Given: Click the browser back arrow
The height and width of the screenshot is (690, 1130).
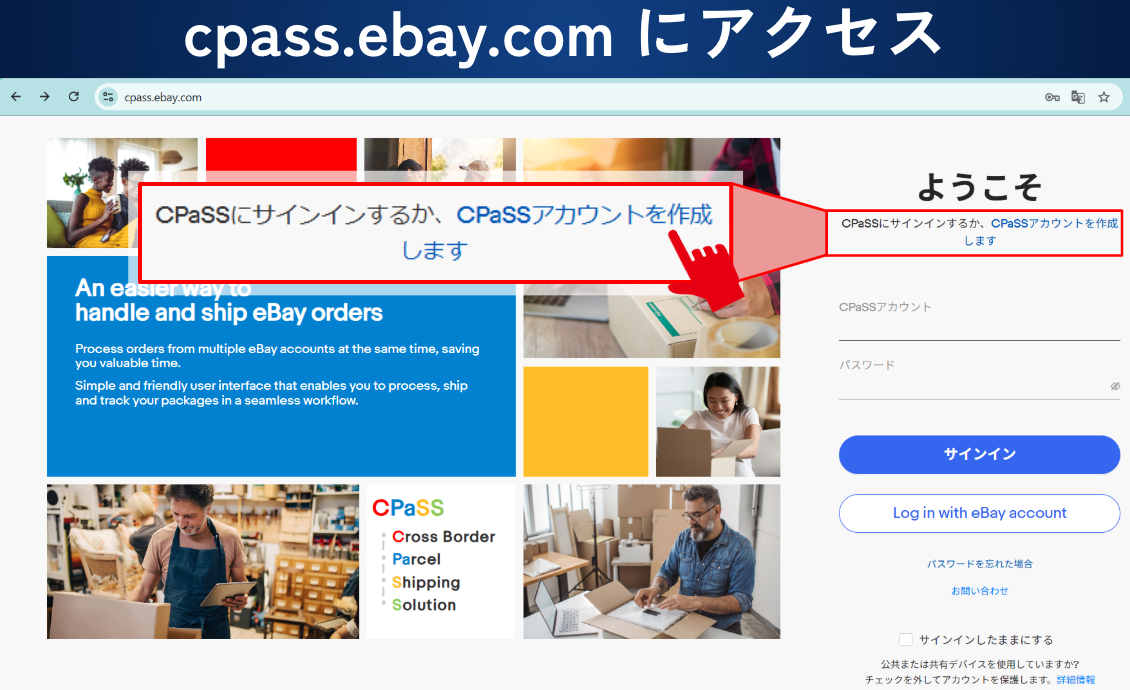Looking at the screenshot, I should pos(16,97).
